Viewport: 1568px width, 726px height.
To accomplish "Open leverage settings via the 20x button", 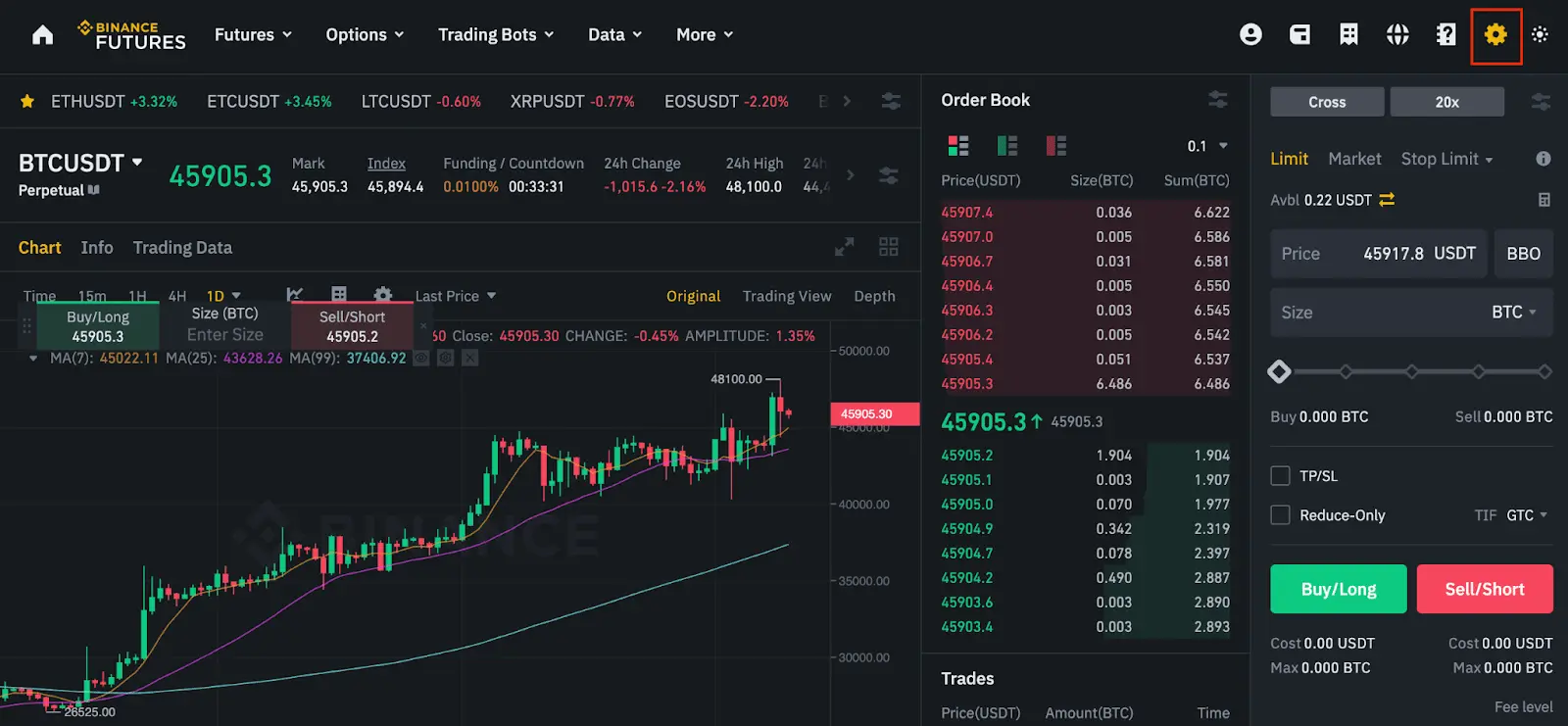I will tap(1446, 101).
